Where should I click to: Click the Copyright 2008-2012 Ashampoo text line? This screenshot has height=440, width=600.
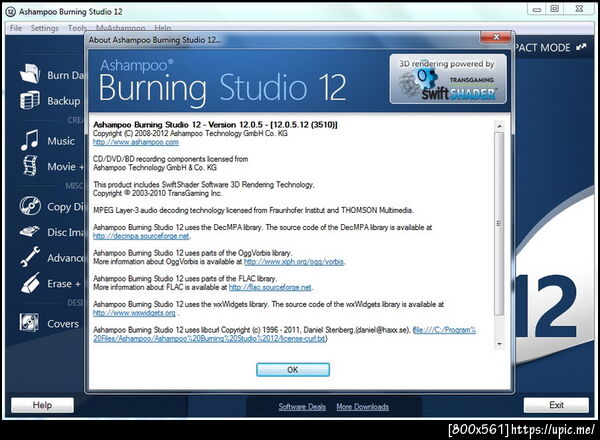tap(190, 134)
